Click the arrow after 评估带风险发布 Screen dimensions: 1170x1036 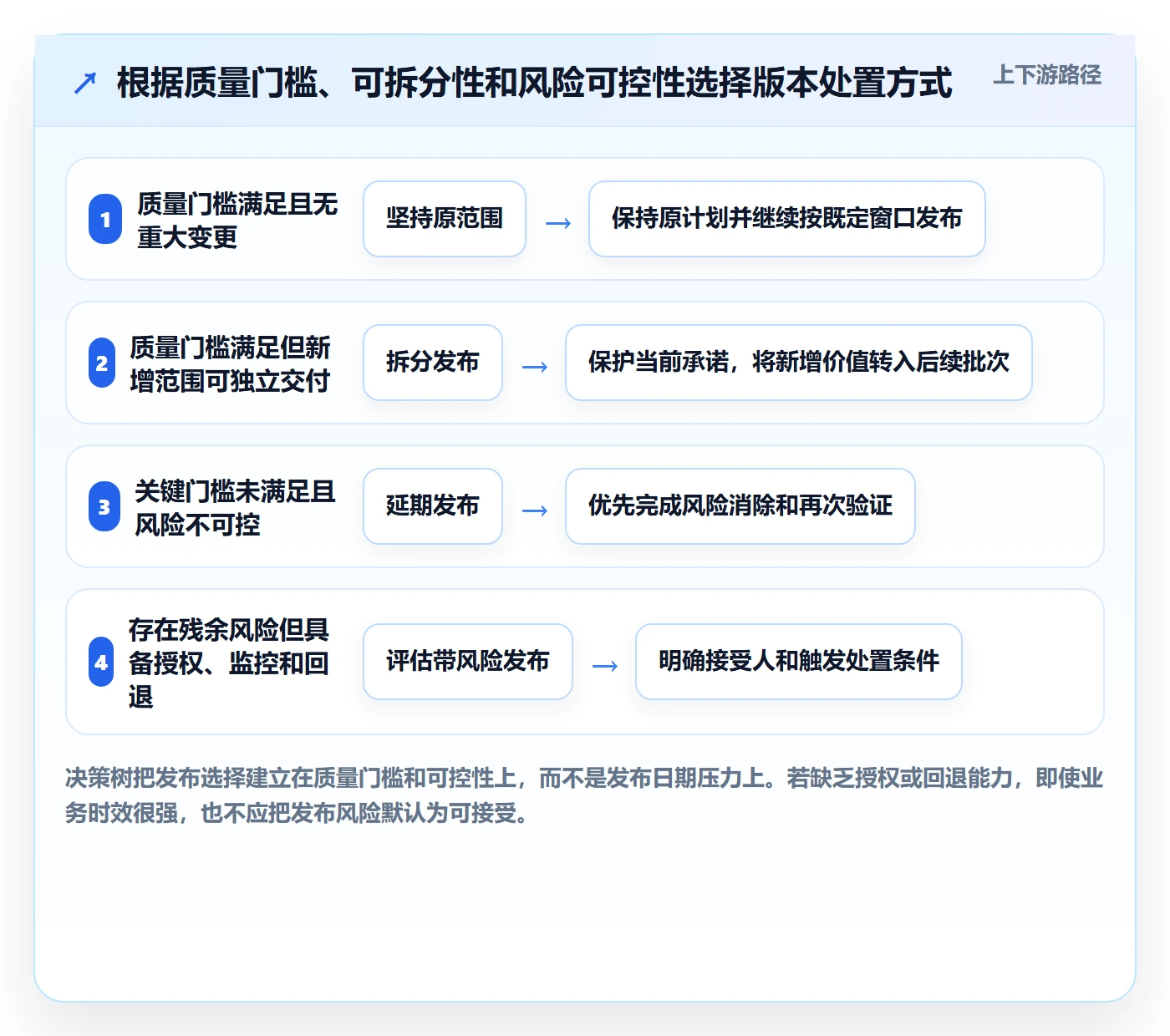pos(605,666)
